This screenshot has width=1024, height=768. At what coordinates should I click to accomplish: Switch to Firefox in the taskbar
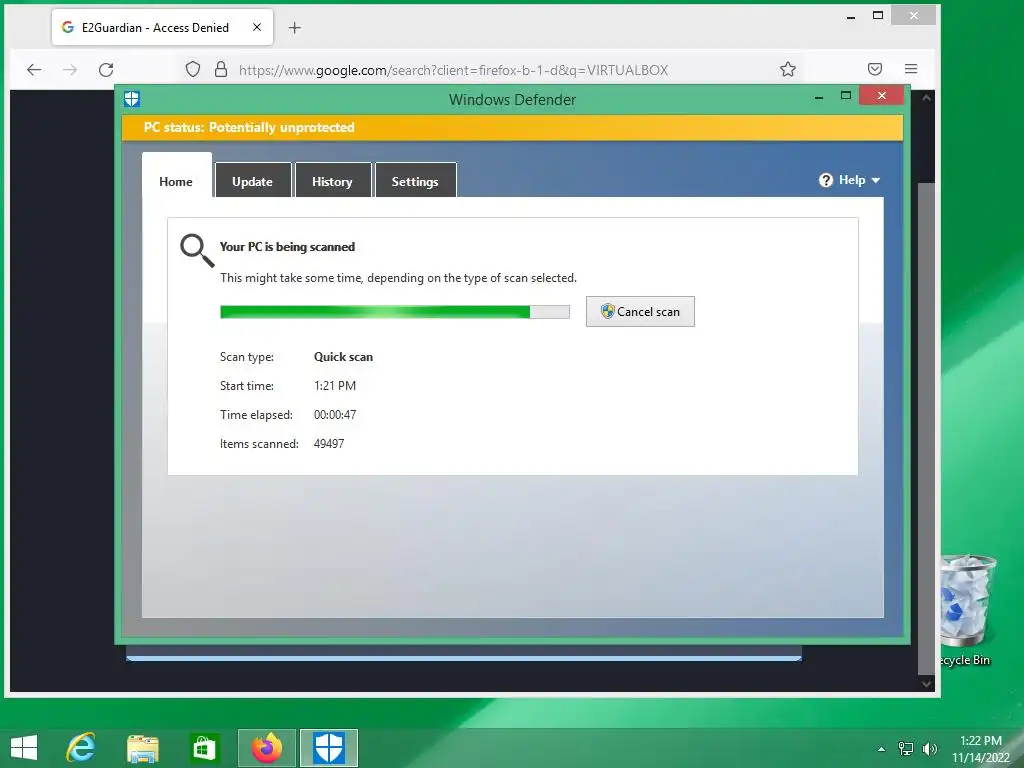[x=266, y=748]
